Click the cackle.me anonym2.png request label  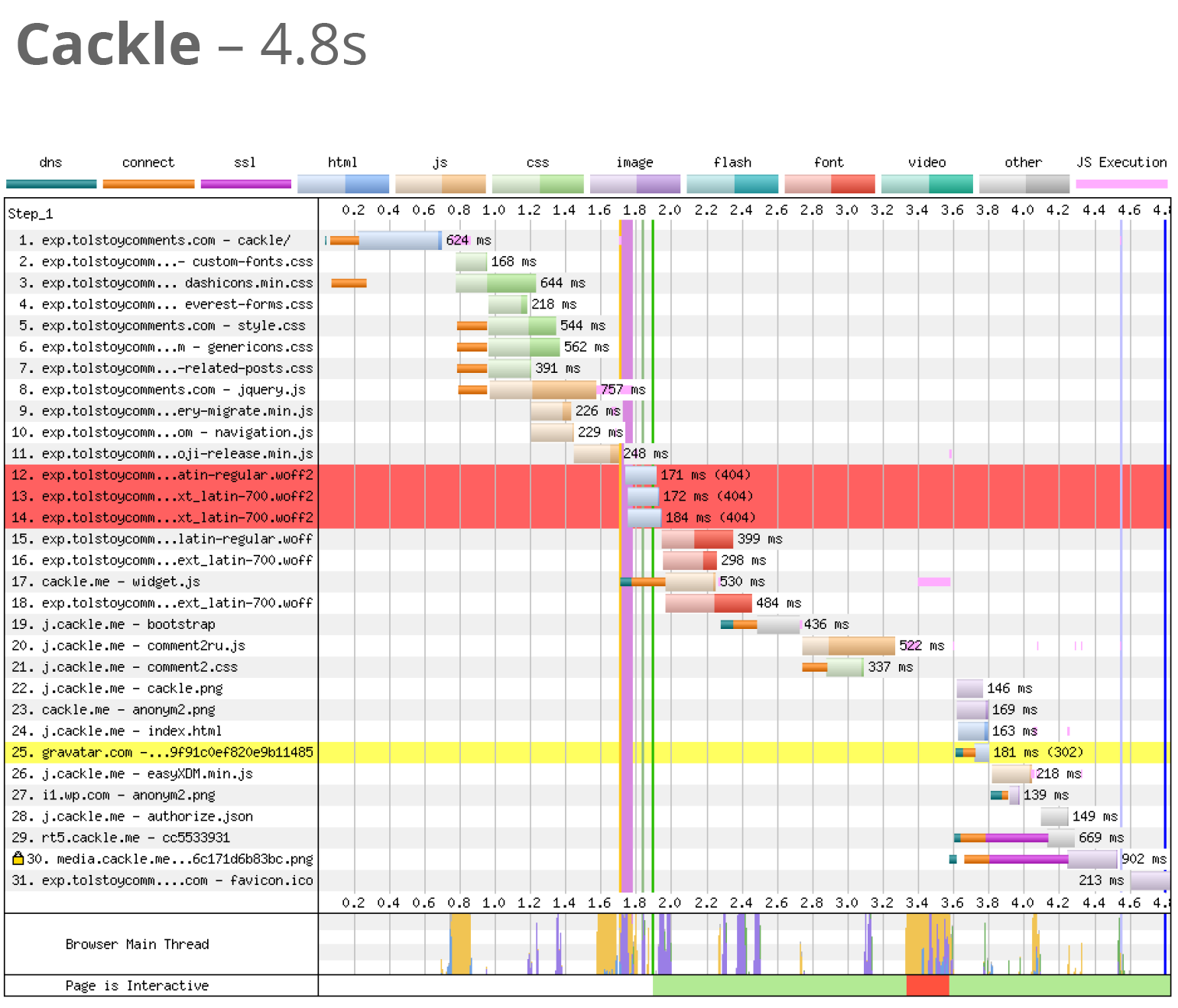tap(113, 711)
